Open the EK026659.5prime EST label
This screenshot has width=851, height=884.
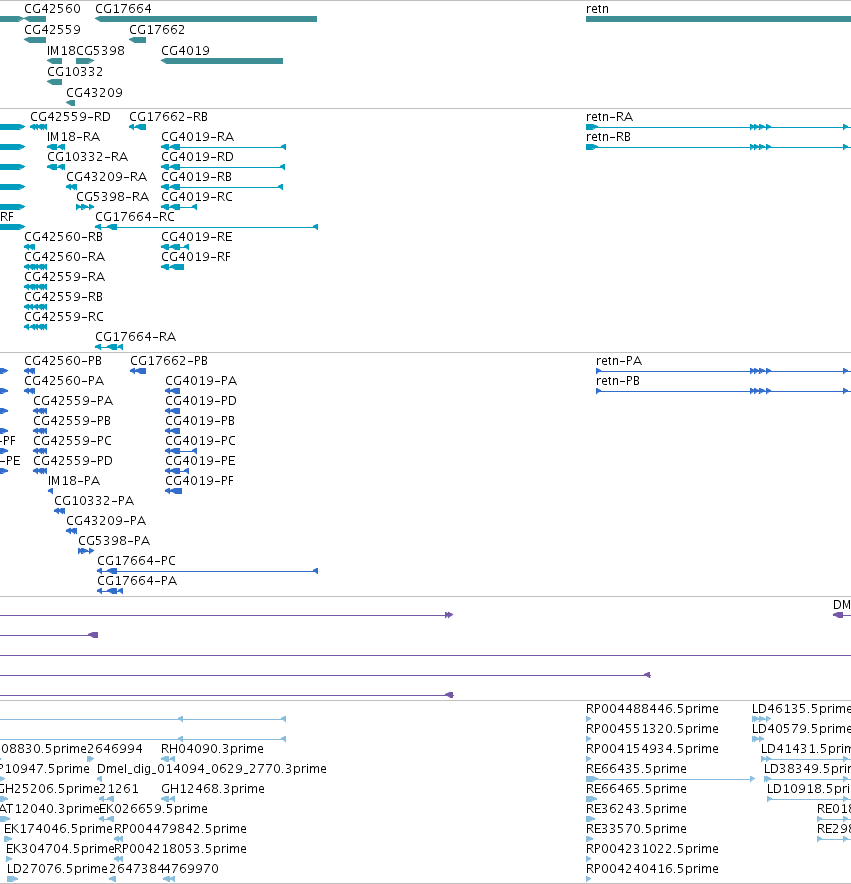153,809
